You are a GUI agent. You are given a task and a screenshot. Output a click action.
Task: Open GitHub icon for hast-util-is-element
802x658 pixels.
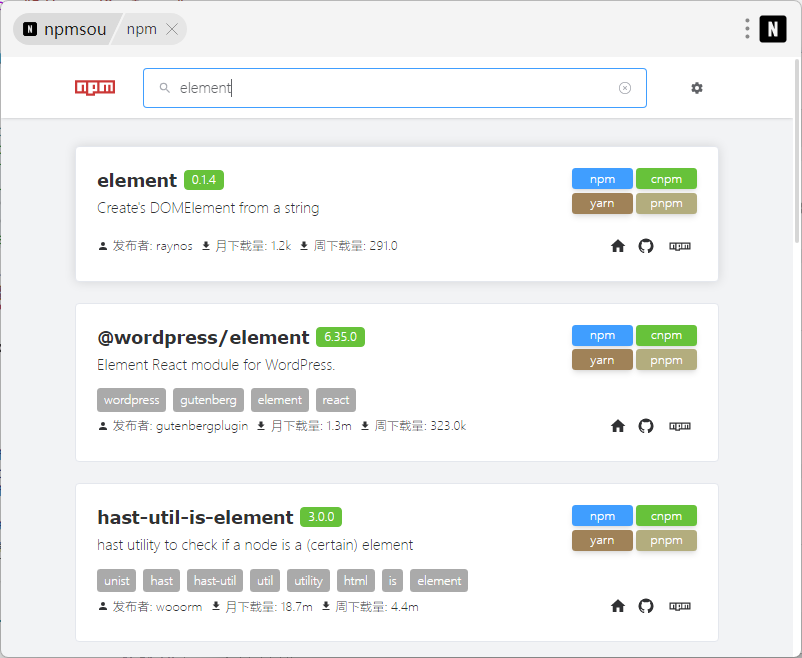646,606
